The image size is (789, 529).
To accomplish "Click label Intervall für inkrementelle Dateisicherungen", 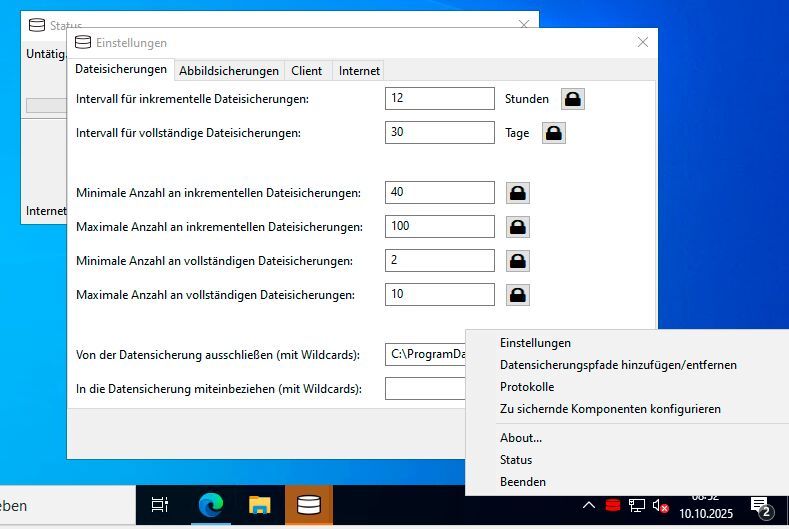I will coord(192,99).
